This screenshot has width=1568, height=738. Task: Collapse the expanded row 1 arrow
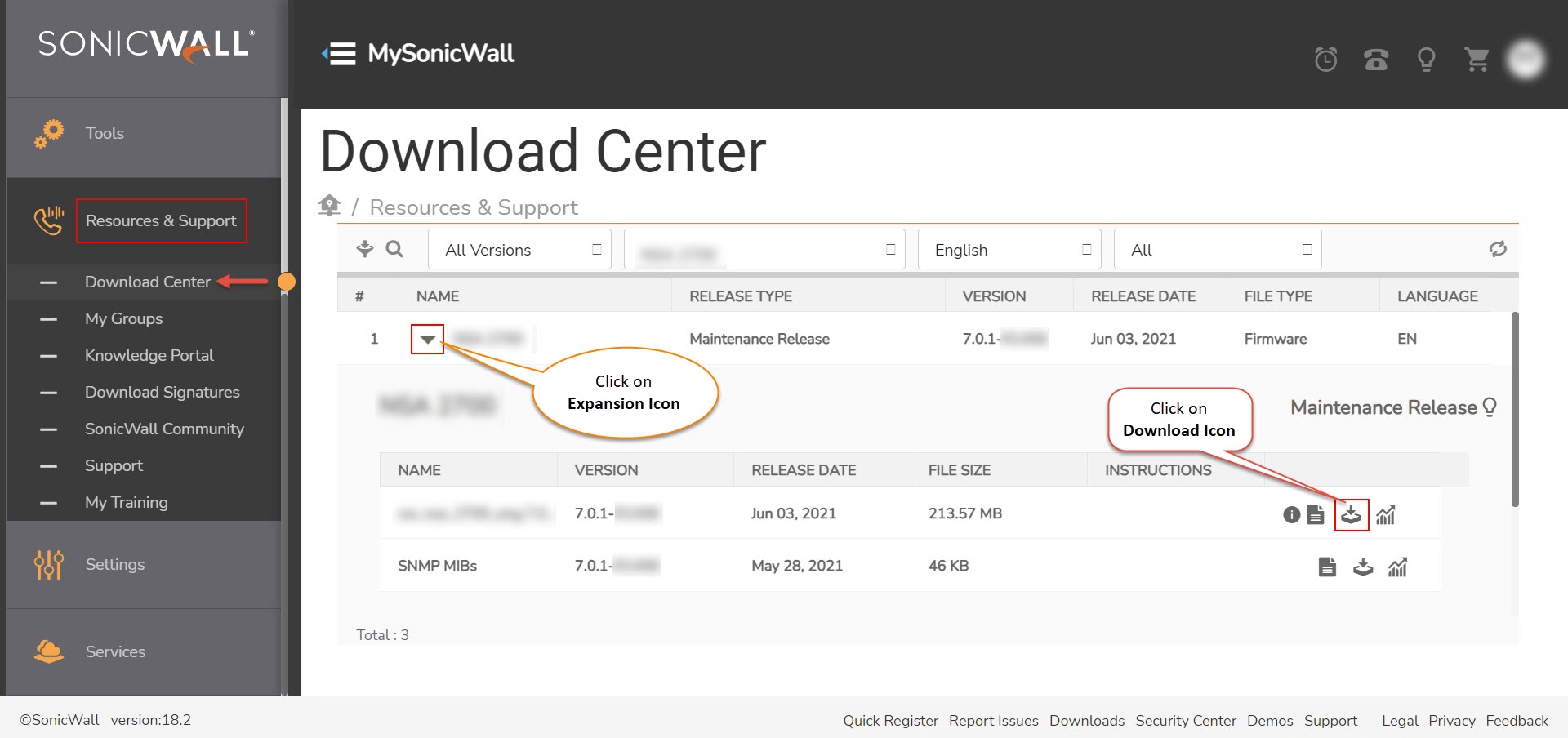pos(427,340)
